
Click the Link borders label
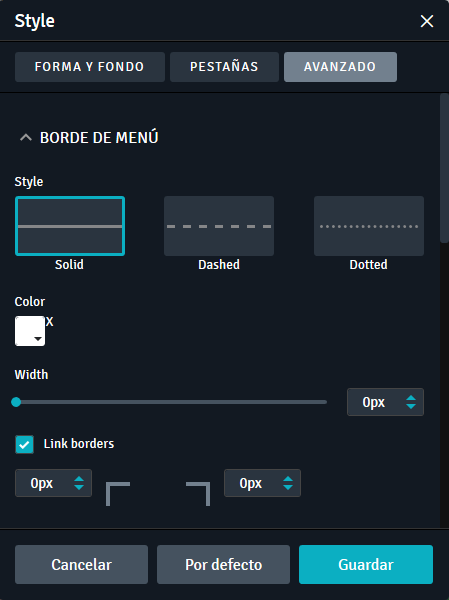click(79, 444)
